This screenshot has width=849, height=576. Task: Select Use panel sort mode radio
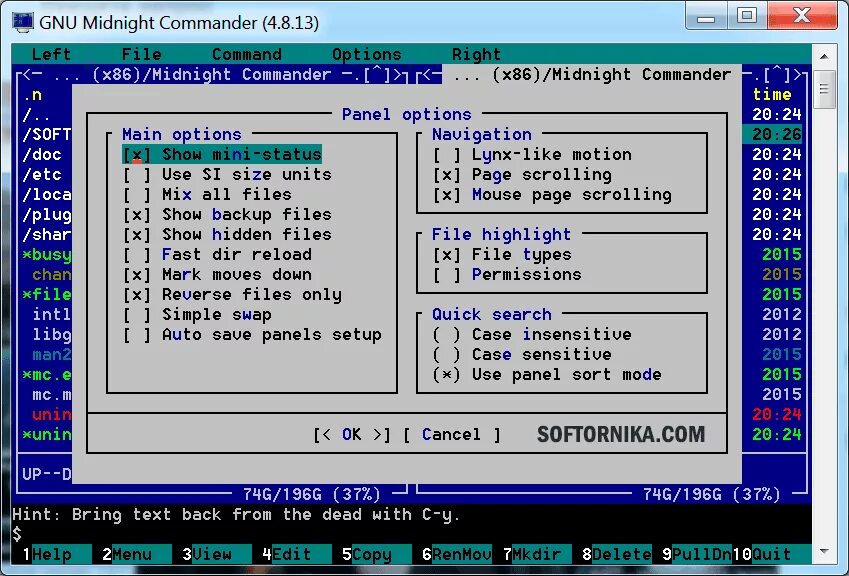pos(547,375)
